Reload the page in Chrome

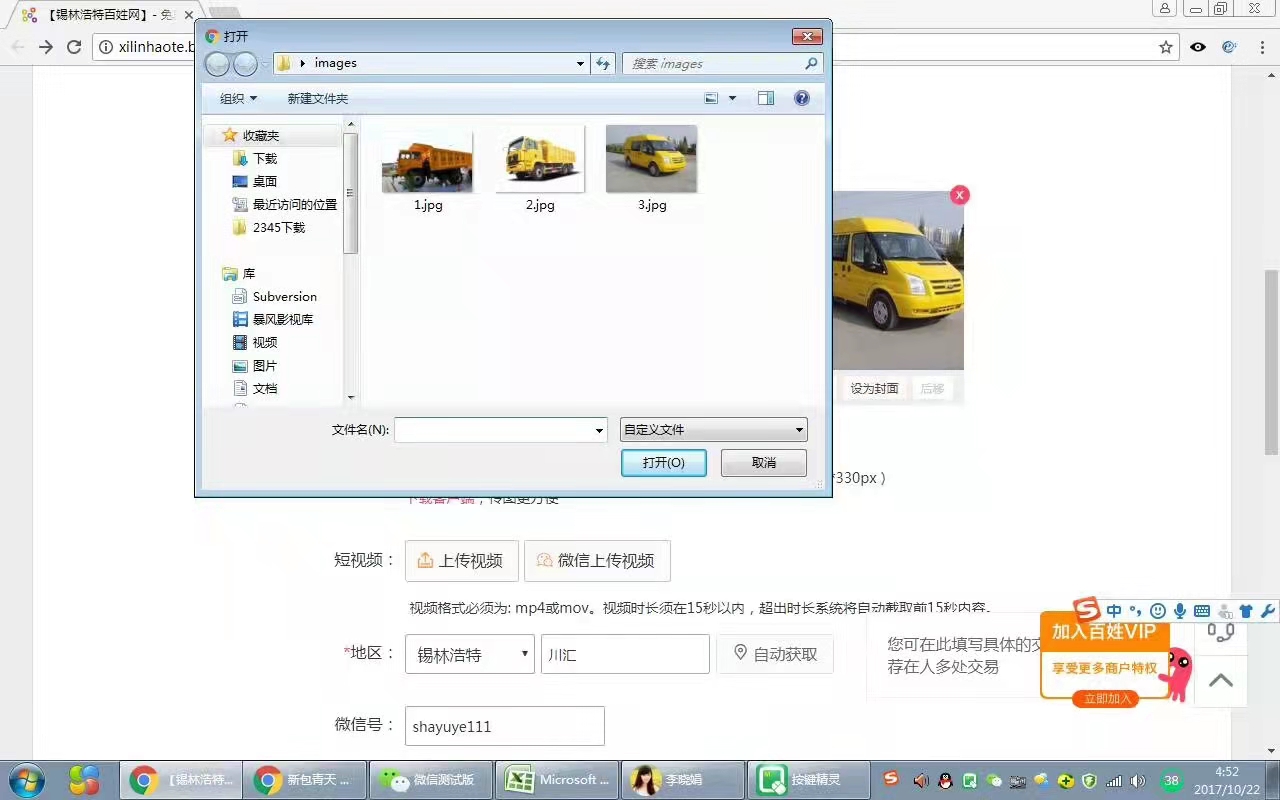pyautogui.click(x=73, y=47)
